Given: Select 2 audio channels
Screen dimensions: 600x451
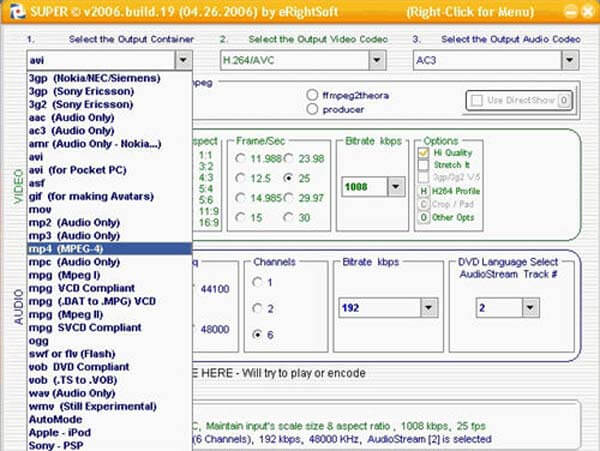Looking at the screenshot, I should coord(258,308).
